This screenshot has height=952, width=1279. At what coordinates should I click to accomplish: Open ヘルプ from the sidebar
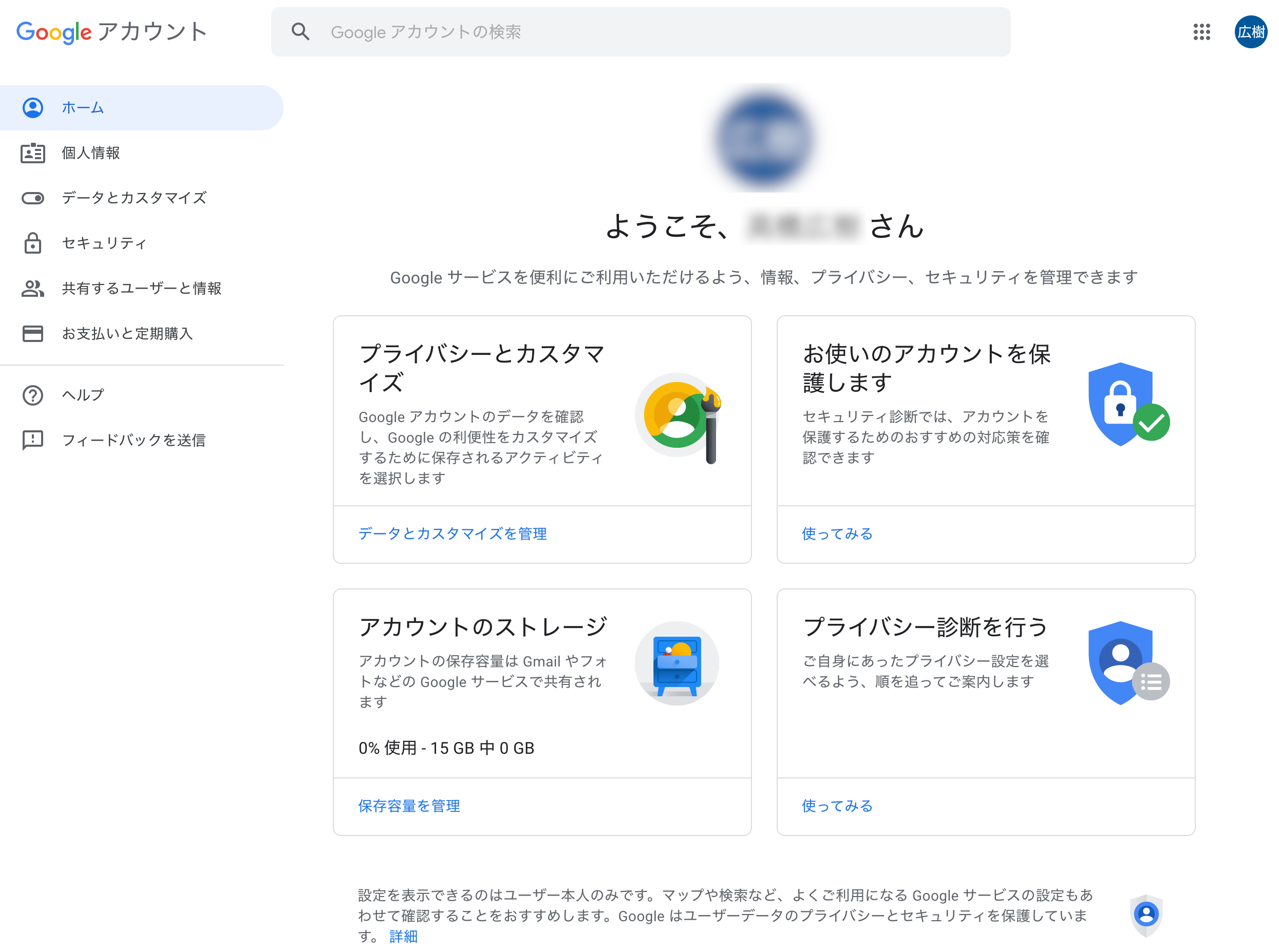(83, 395)
